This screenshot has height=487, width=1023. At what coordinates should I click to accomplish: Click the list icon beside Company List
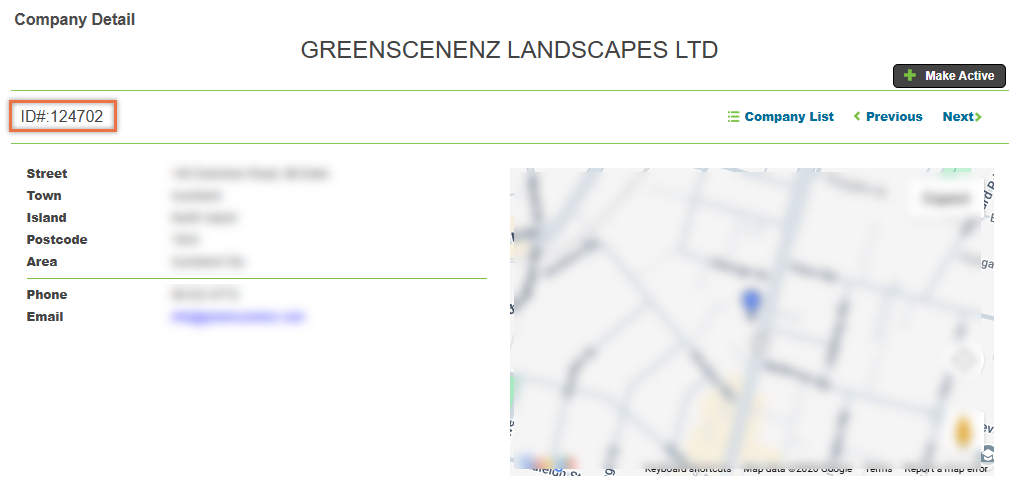[733, 117]
